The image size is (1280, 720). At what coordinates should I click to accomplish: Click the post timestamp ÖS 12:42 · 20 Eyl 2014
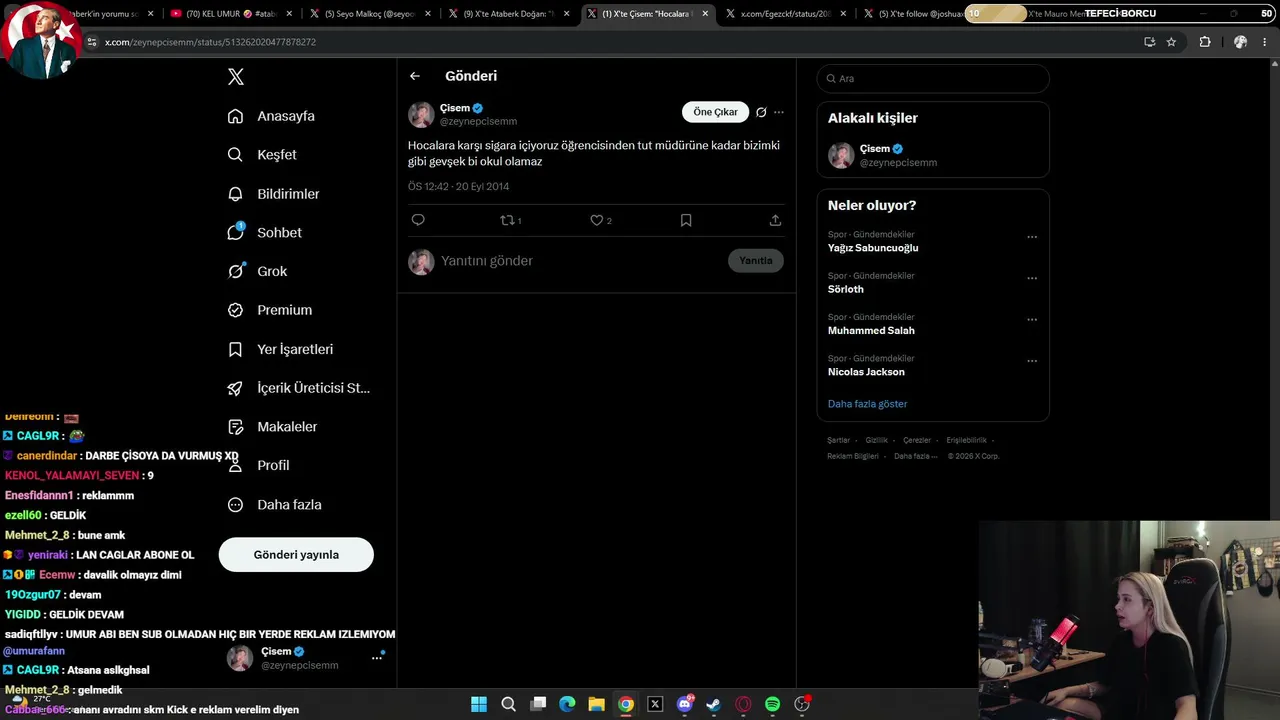[458, 187]
